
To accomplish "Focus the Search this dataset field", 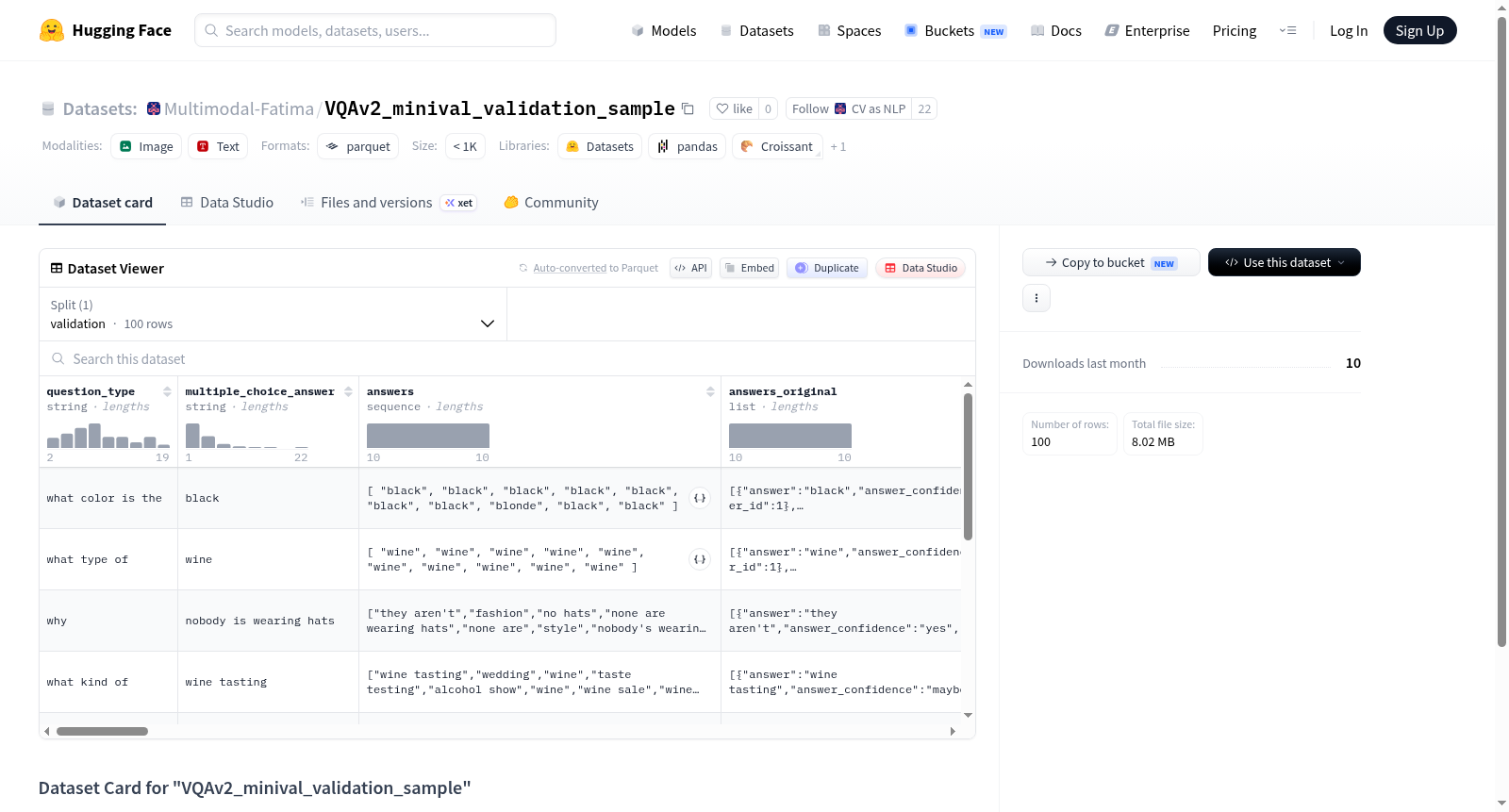I will pos(507,358).
